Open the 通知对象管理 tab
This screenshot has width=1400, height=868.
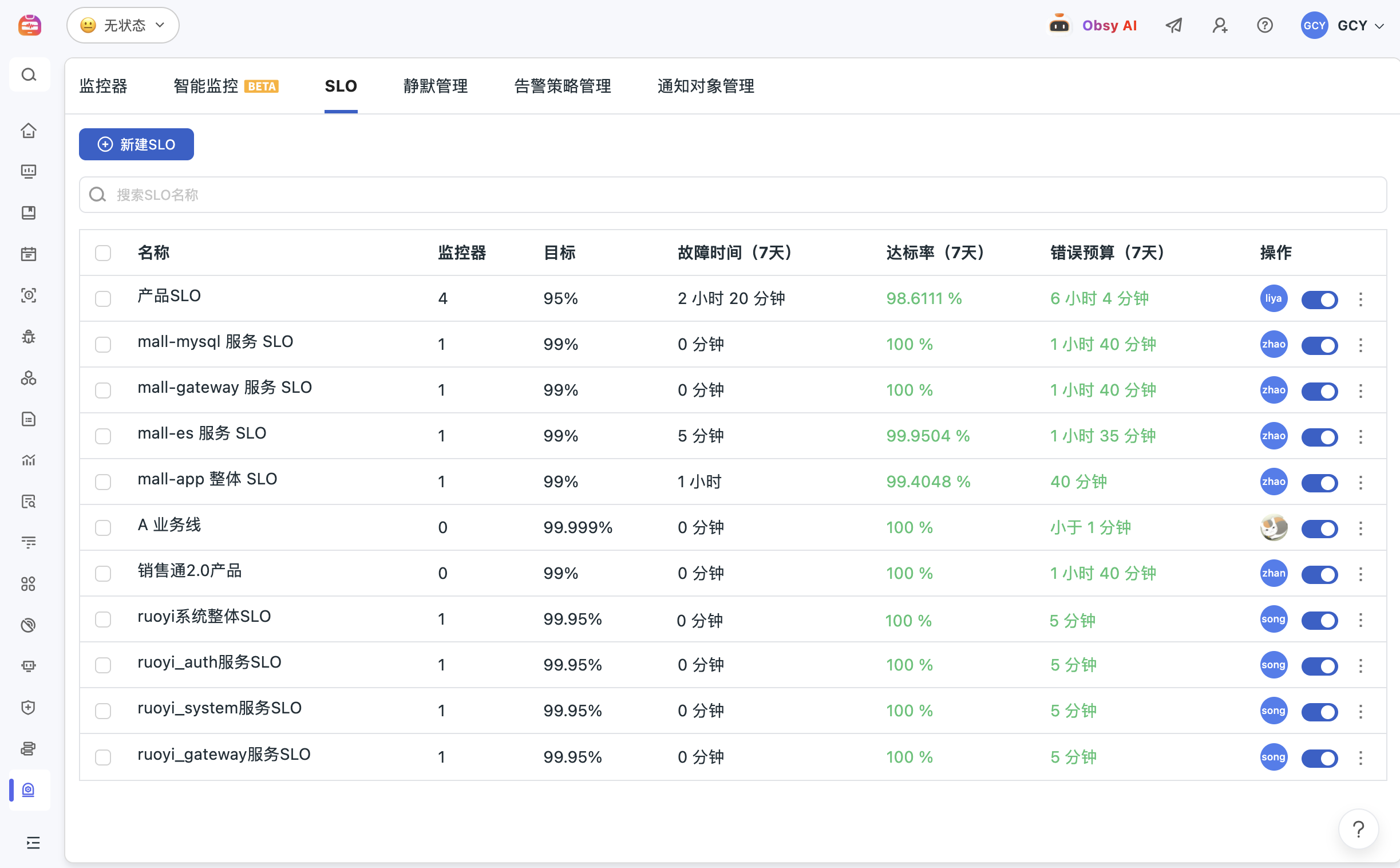pos(706,86)
